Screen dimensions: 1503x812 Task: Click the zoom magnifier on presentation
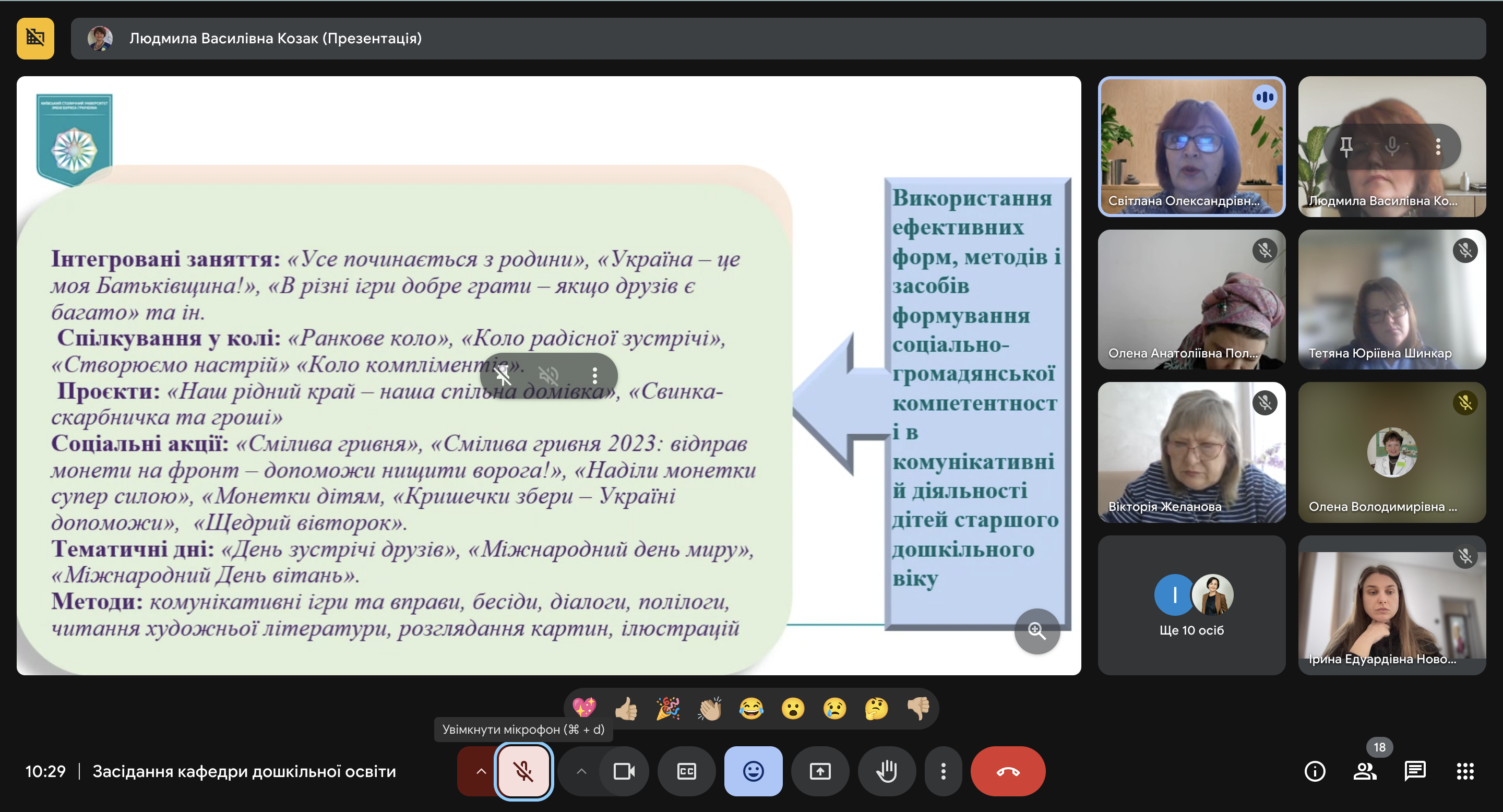tap(1037, 630)
